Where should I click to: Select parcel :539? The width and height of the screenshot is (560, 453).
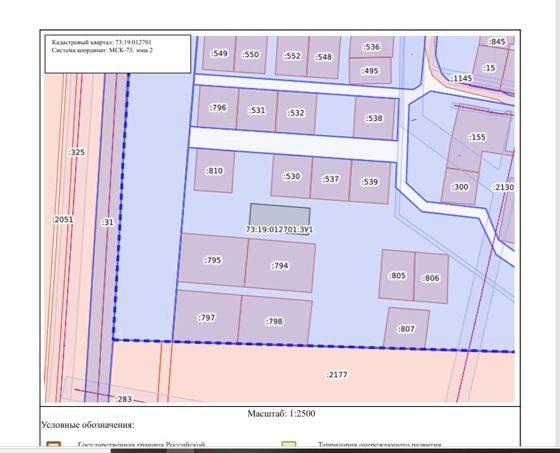click(369, 181)
